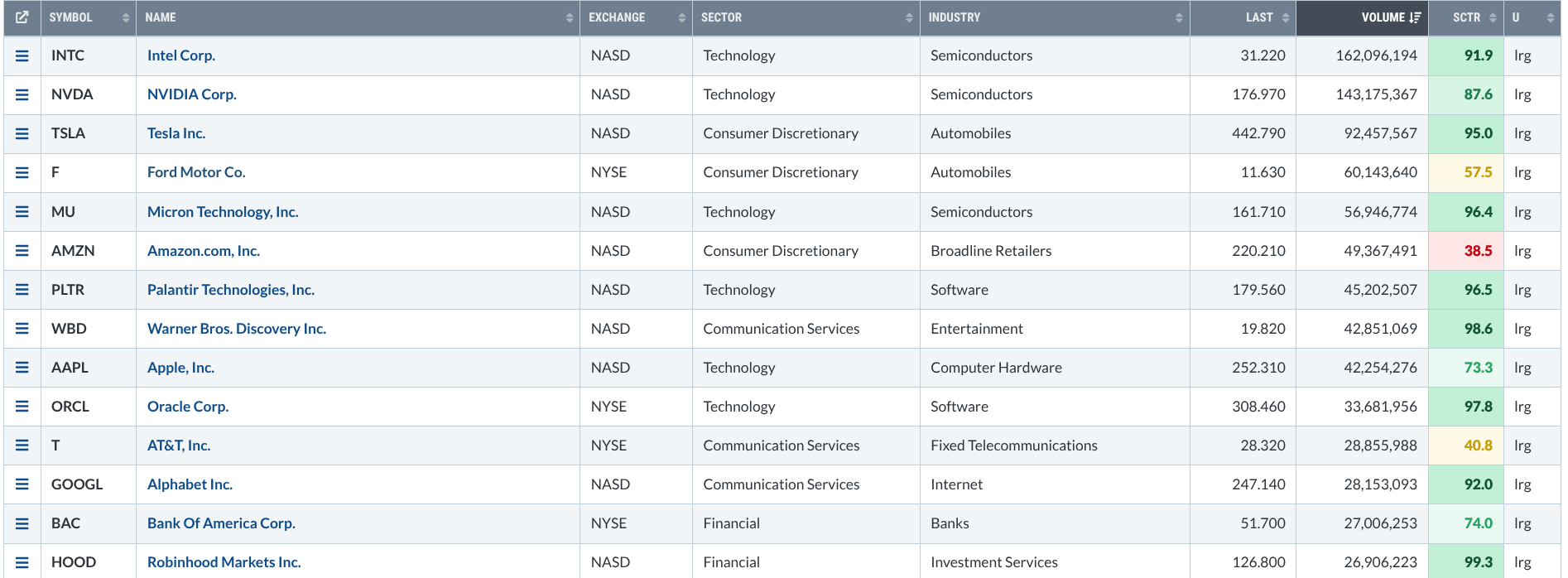Image resolution: width=1568 pixels, height=578 pixels.
Task: Click the hamburger menu icon beside HOOD
Action: [22, 562]
